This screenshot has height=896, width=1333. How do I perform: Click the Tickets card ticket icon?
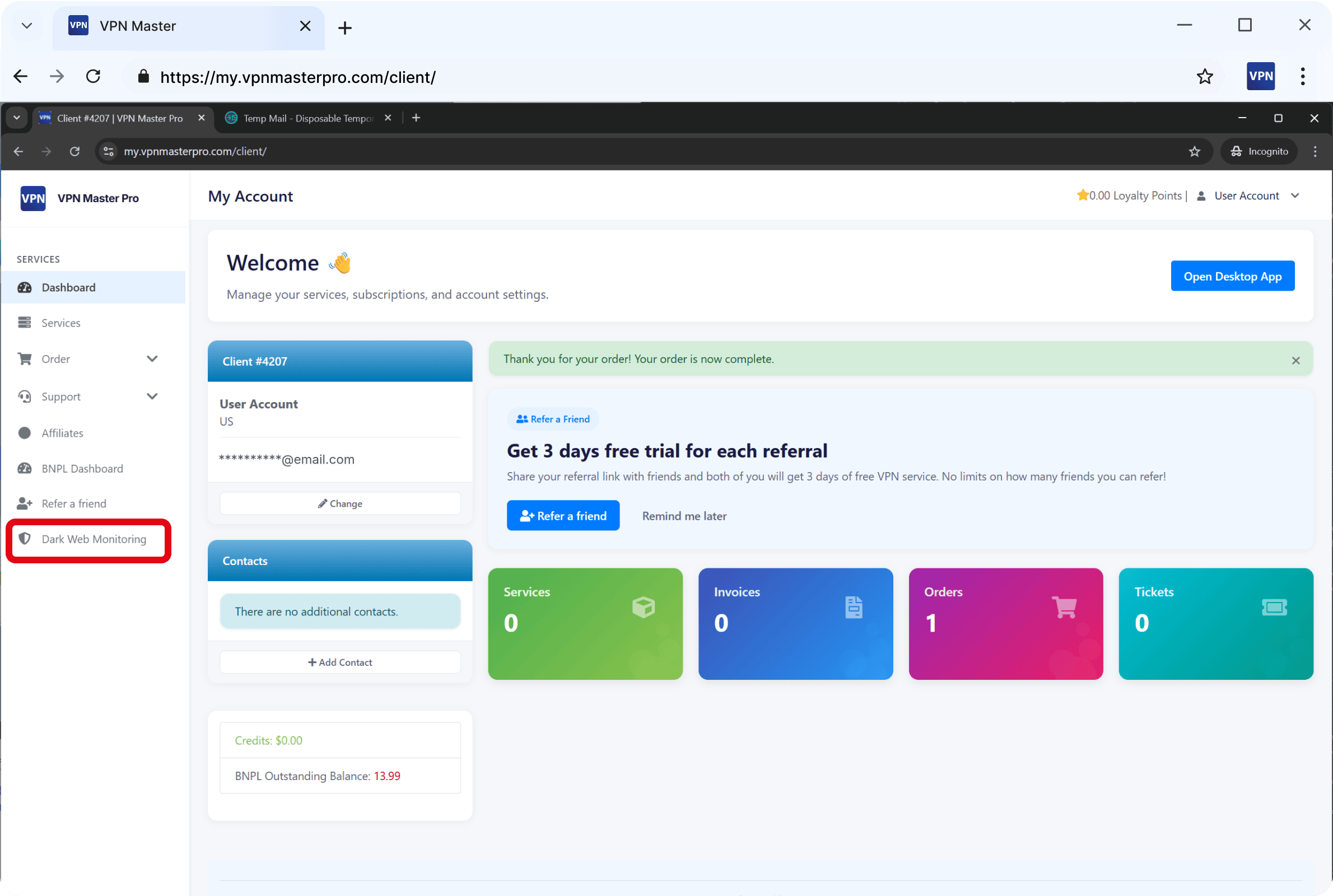1274,607
